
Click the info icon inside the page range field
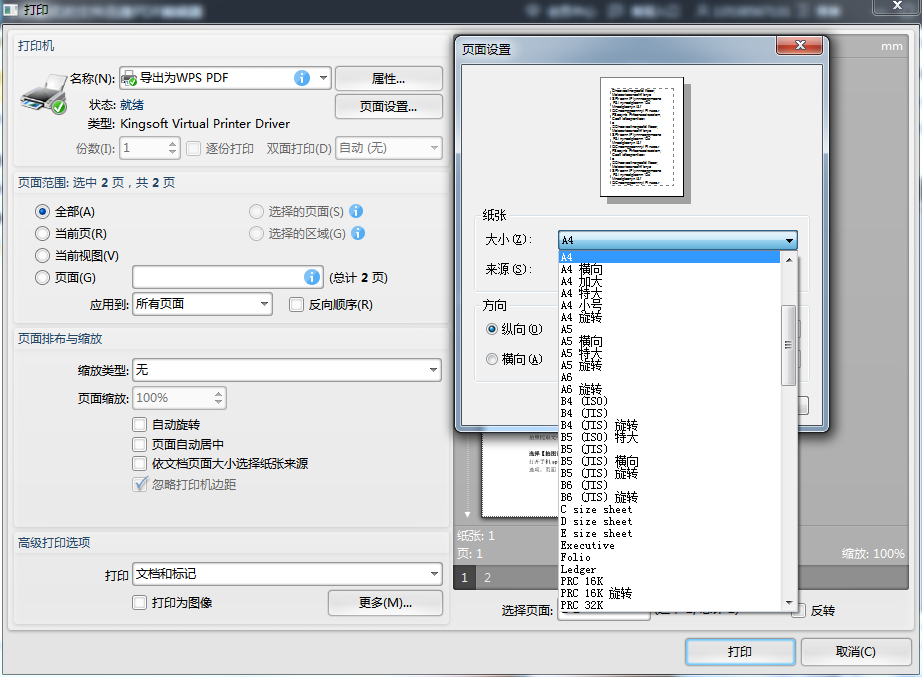pos(312,277)
